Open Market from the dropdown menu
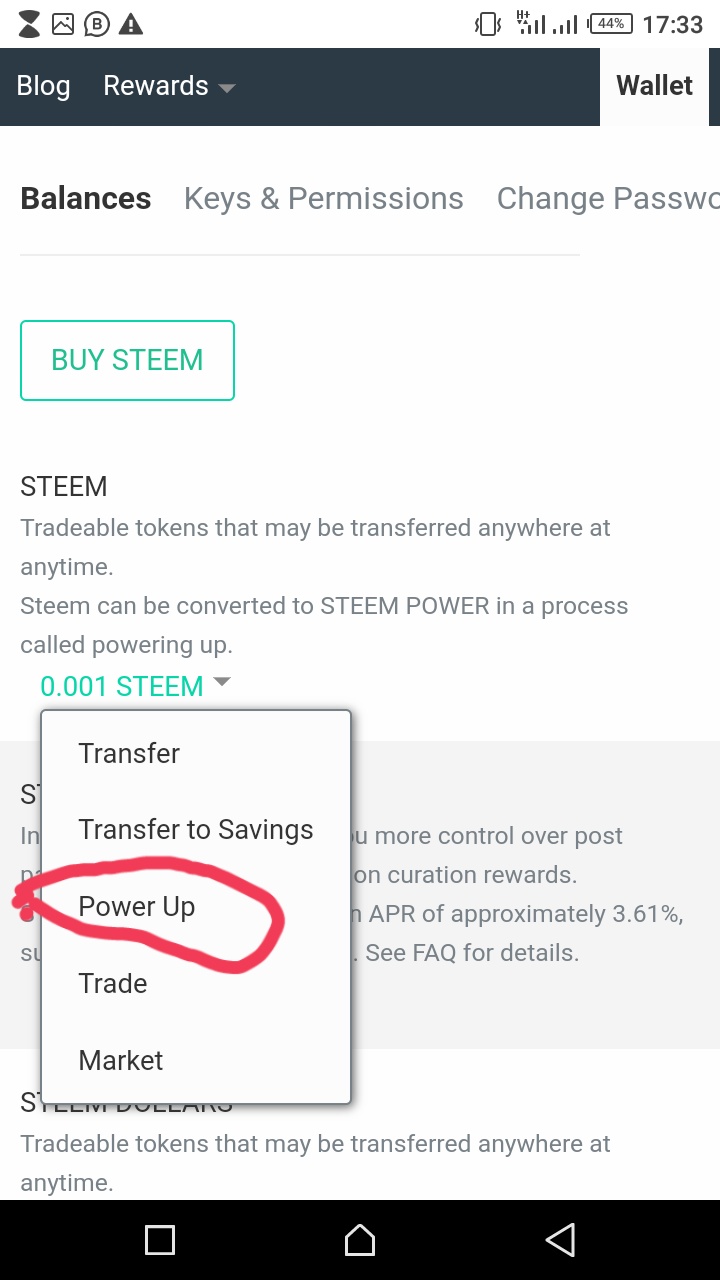Screen dimensions: 720x1280 pyautogui.click(x=121, y=1061)
